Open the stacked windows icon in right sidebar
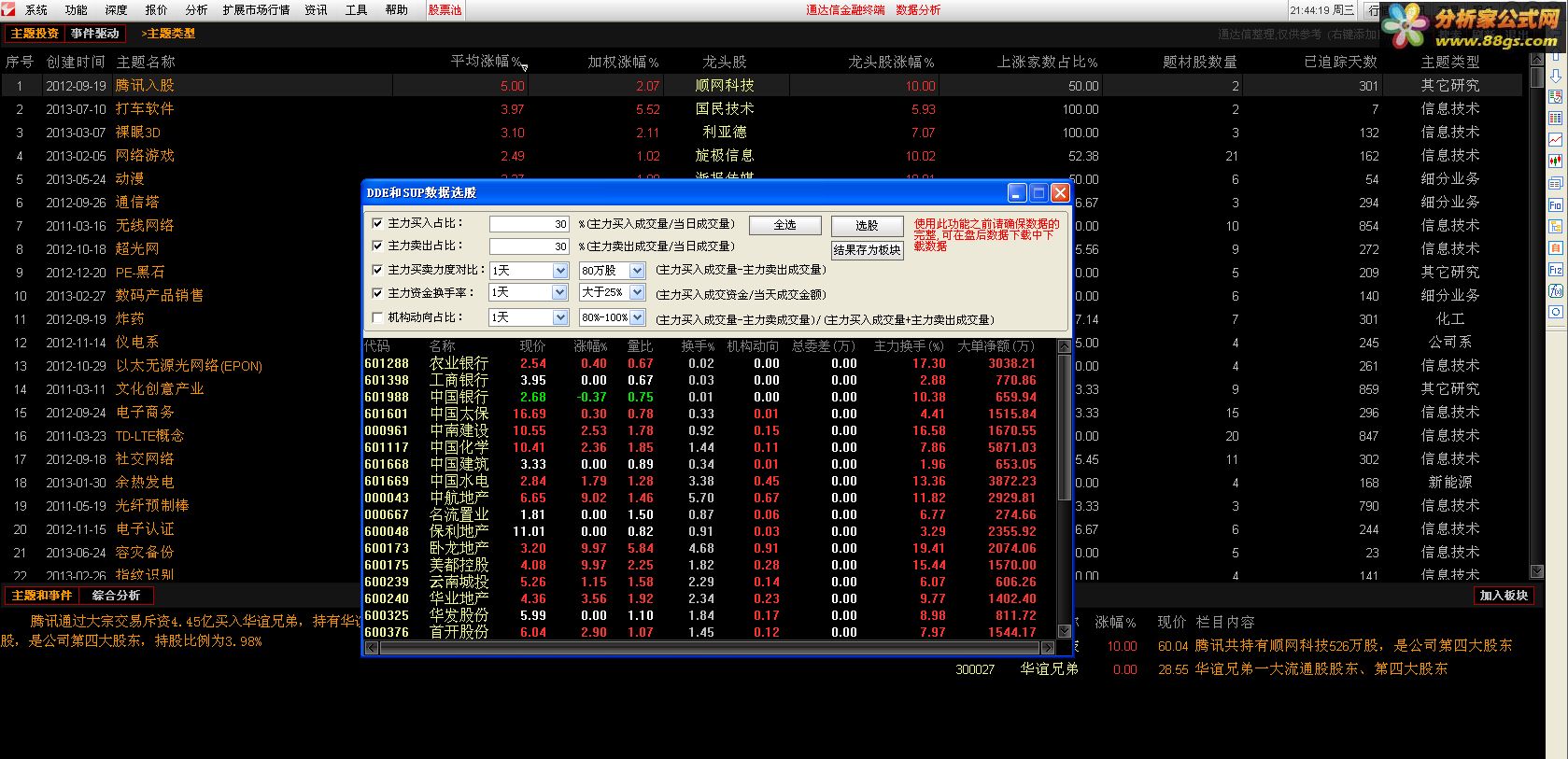This screenshot has width=1568, height=759. pos(1555,184)
